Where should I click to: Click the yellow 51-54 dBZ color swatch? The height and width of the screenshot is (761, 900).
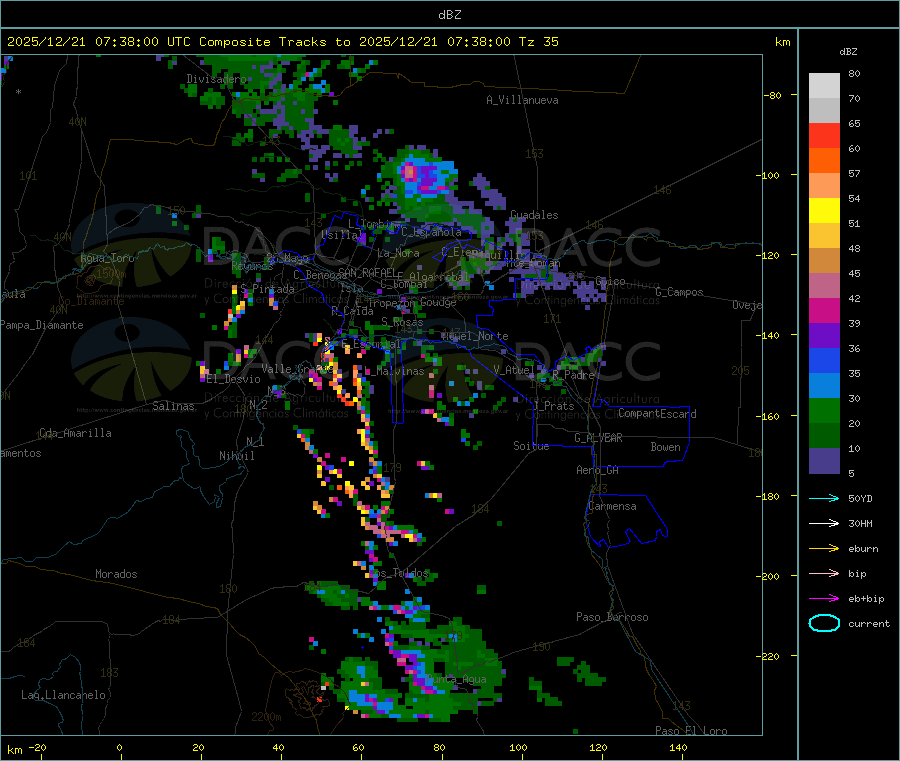824,211
